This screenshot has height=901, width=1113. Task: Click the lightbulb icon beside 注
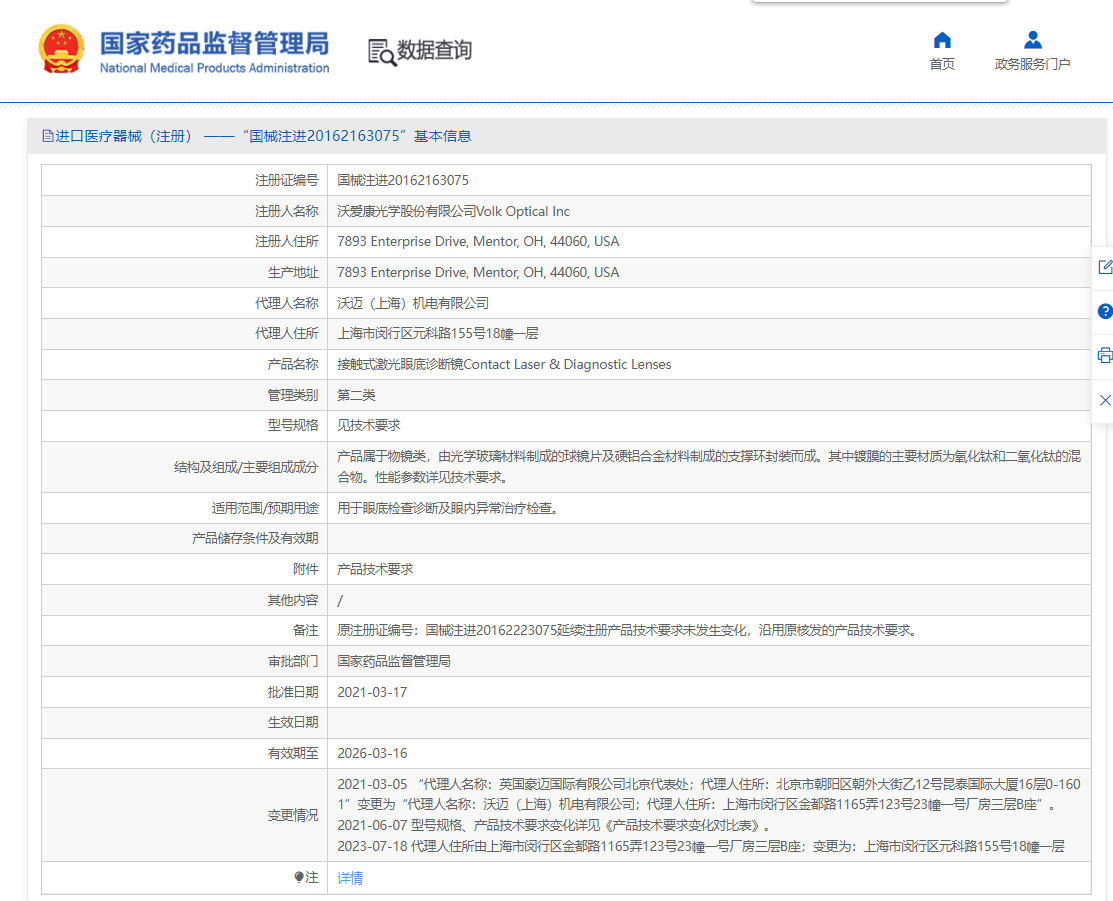click(x=299, y=878)
